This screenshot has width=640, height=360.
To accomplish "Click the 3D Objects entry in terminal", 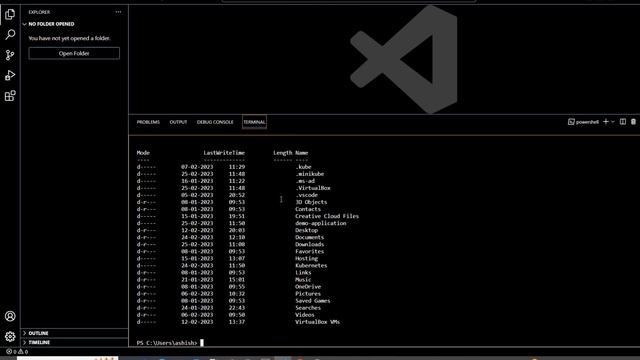I will [311, 202].
